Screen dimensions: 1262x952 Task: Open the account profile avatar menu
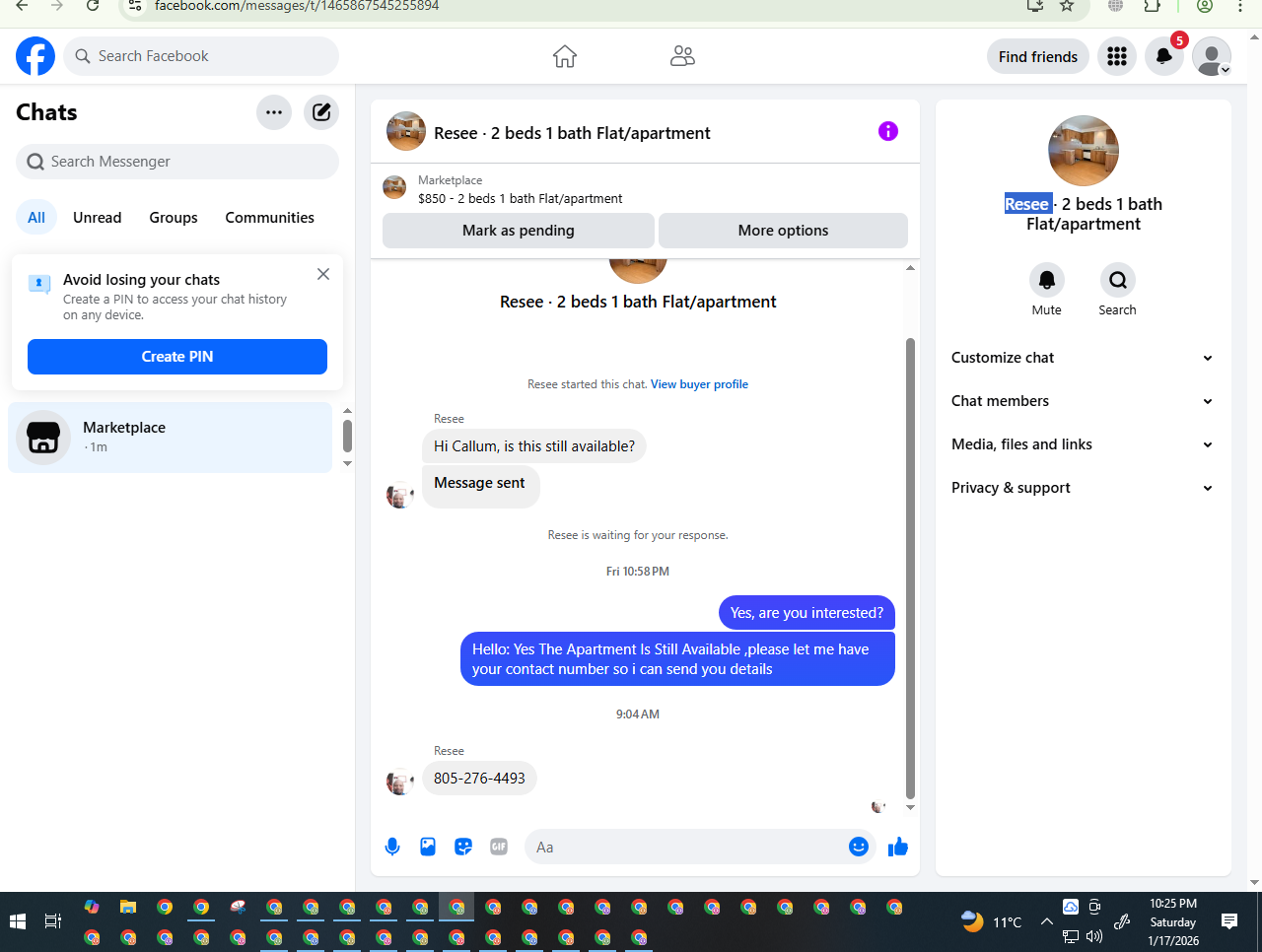[1212, 56]
